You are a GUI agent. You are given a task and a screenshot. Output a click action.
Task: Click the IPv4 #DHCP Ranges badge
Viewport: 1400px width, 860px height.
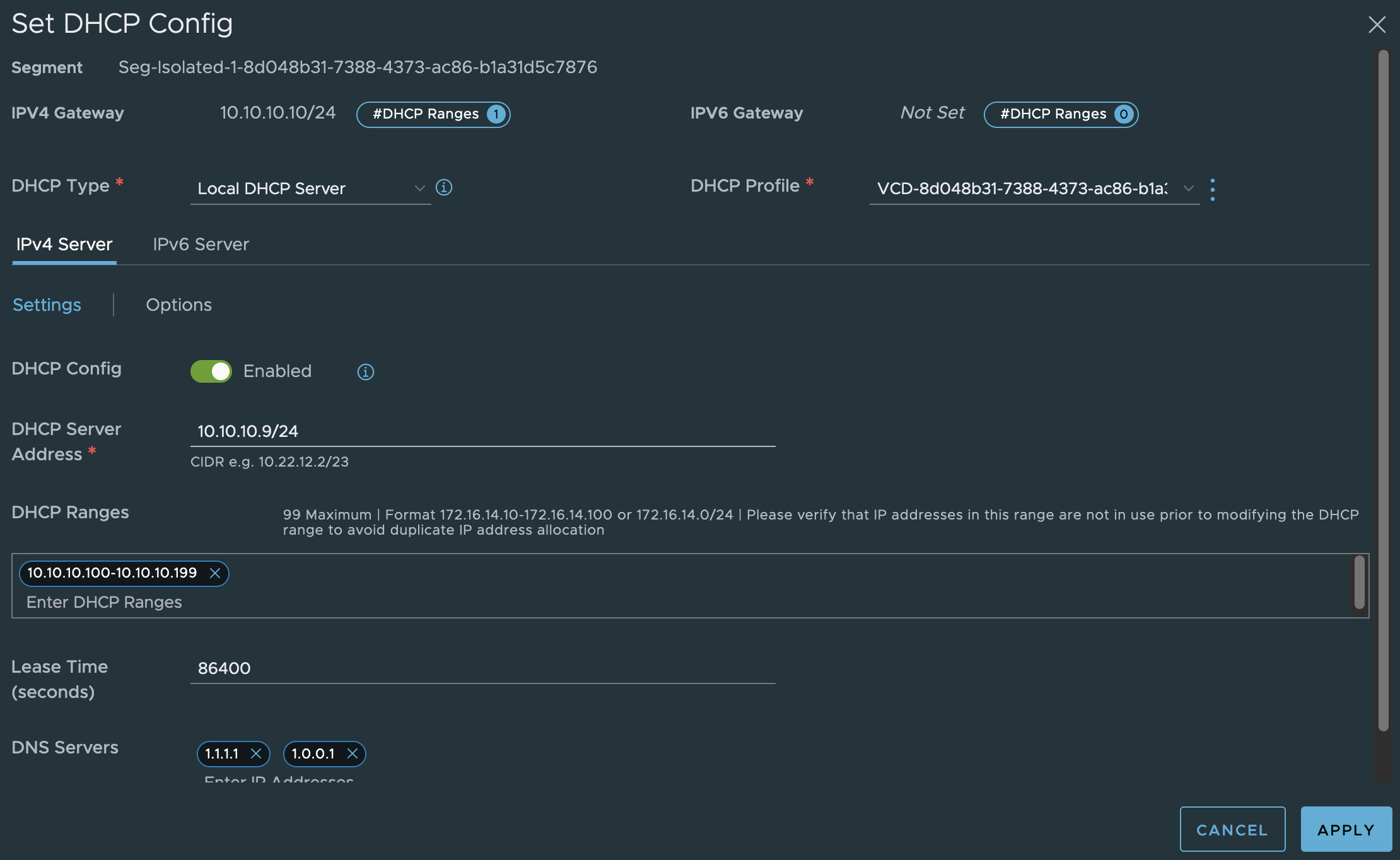433,114
